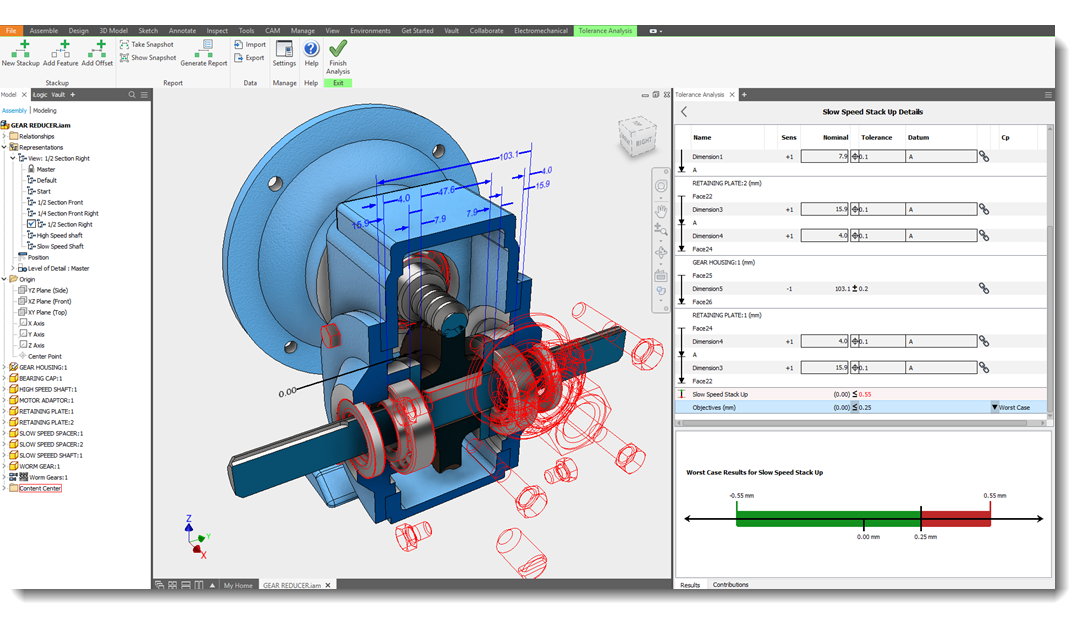Collapse the Origin folder
The width and height of the screenshot is (1080, 618).
(5, 280)
